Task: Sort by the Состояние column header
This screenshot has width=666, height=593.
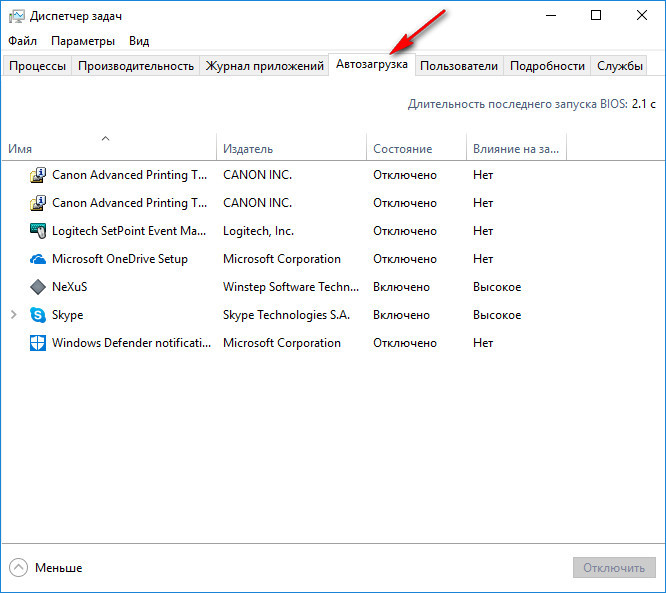Action: pos(416,146)
